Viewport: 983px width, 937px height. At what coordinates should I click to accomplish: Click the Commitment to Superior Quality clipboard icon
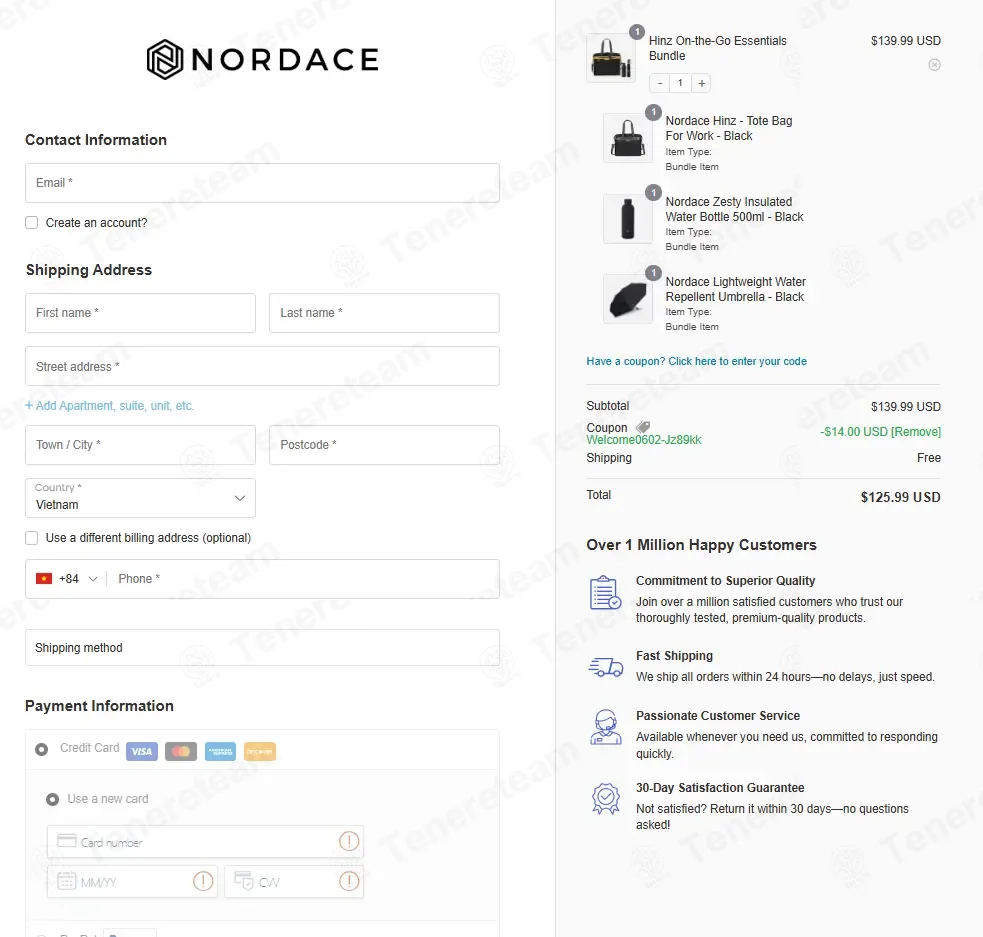(606, 592)
